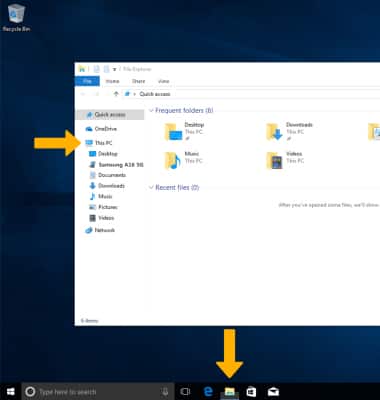Open the Microsoft Store taskbar icon
Viewport: 380px width, 400px height.
(x=251, y=392)
